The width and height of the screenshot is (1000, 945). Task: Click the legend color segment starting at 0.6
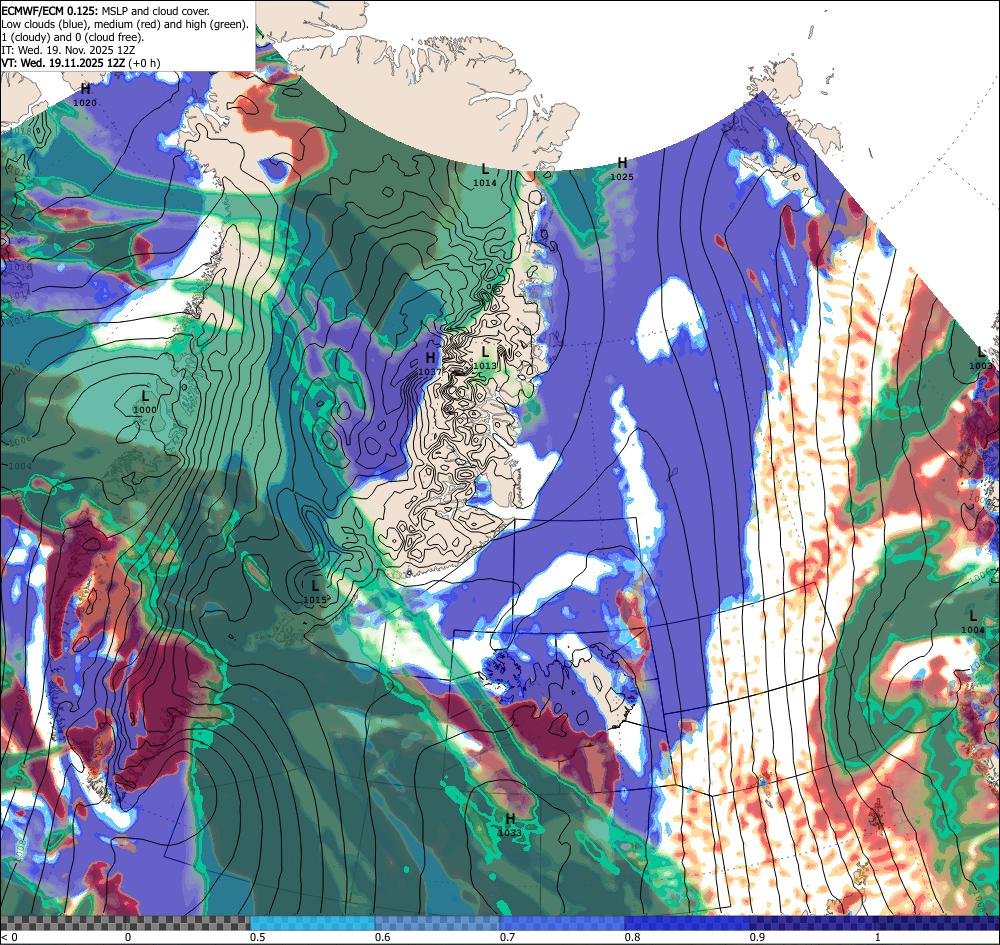click(x=438, y=923)
